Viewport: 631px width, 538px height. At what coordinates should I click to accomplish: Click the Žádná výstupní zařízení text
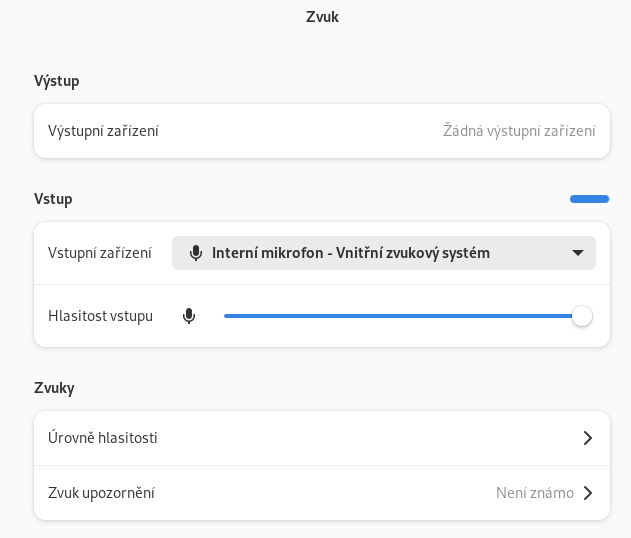click(519, 131)
